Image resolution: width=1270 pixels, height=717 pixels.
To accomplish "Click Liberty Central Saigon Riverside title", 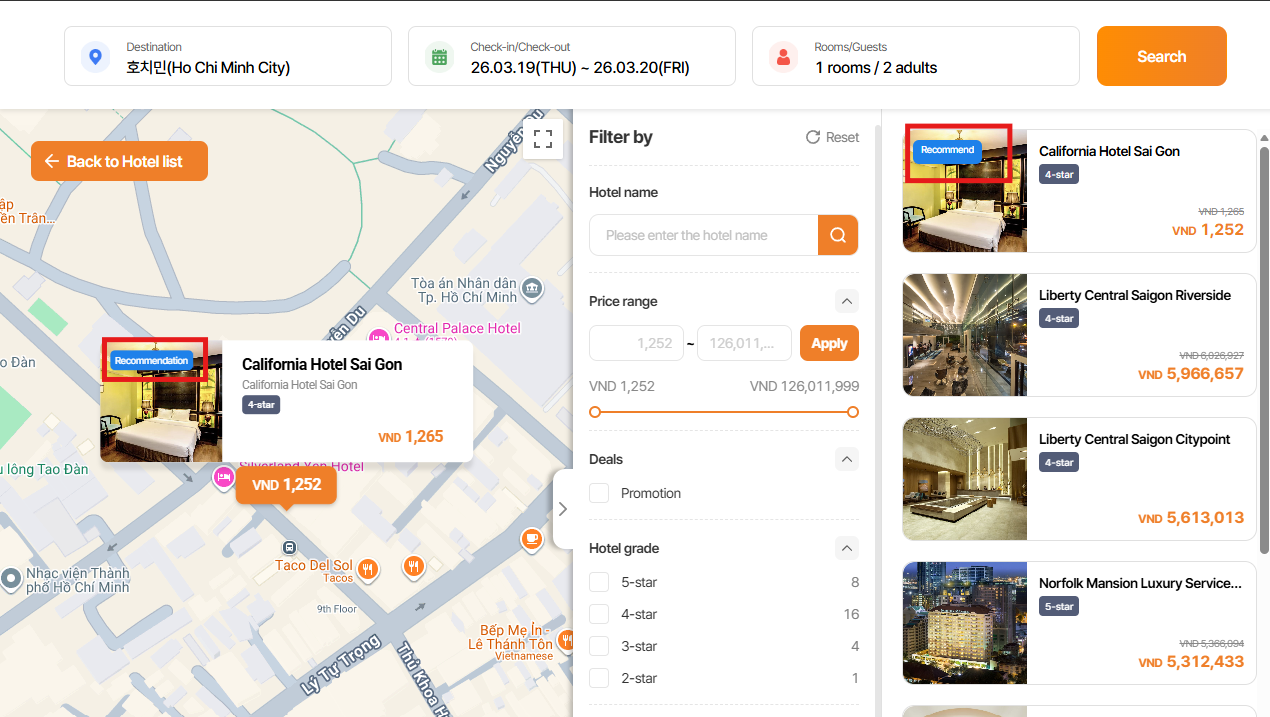I will click(1135, 295).
